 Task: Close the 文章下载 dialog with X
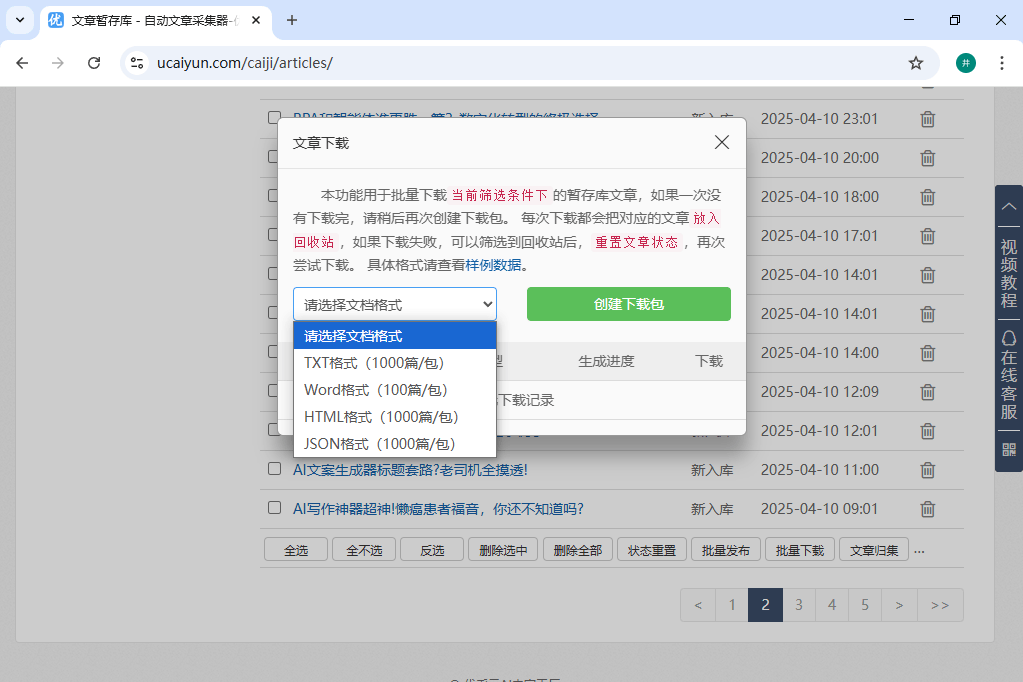[722, 142]
